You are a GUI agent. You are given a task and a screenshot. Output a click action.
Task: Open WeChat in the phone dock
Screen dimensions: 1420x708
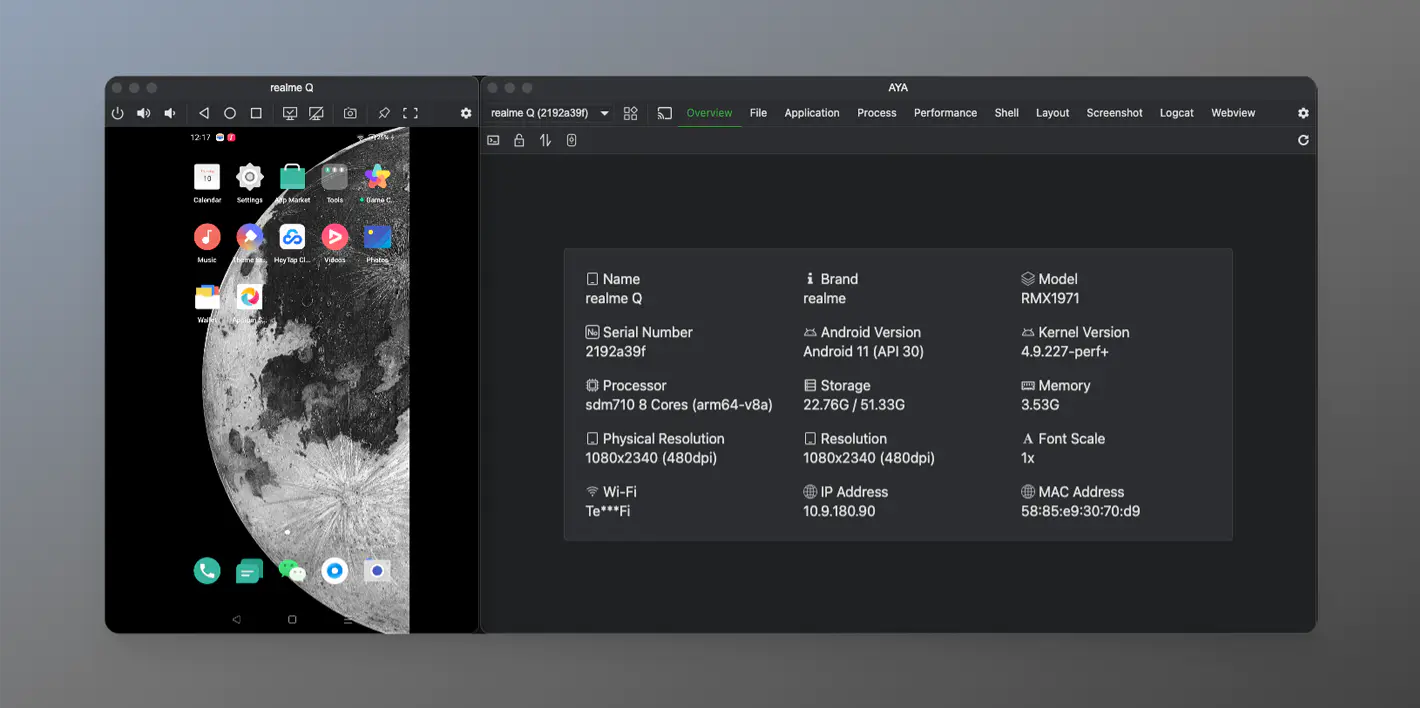click(x=292, y=570)
